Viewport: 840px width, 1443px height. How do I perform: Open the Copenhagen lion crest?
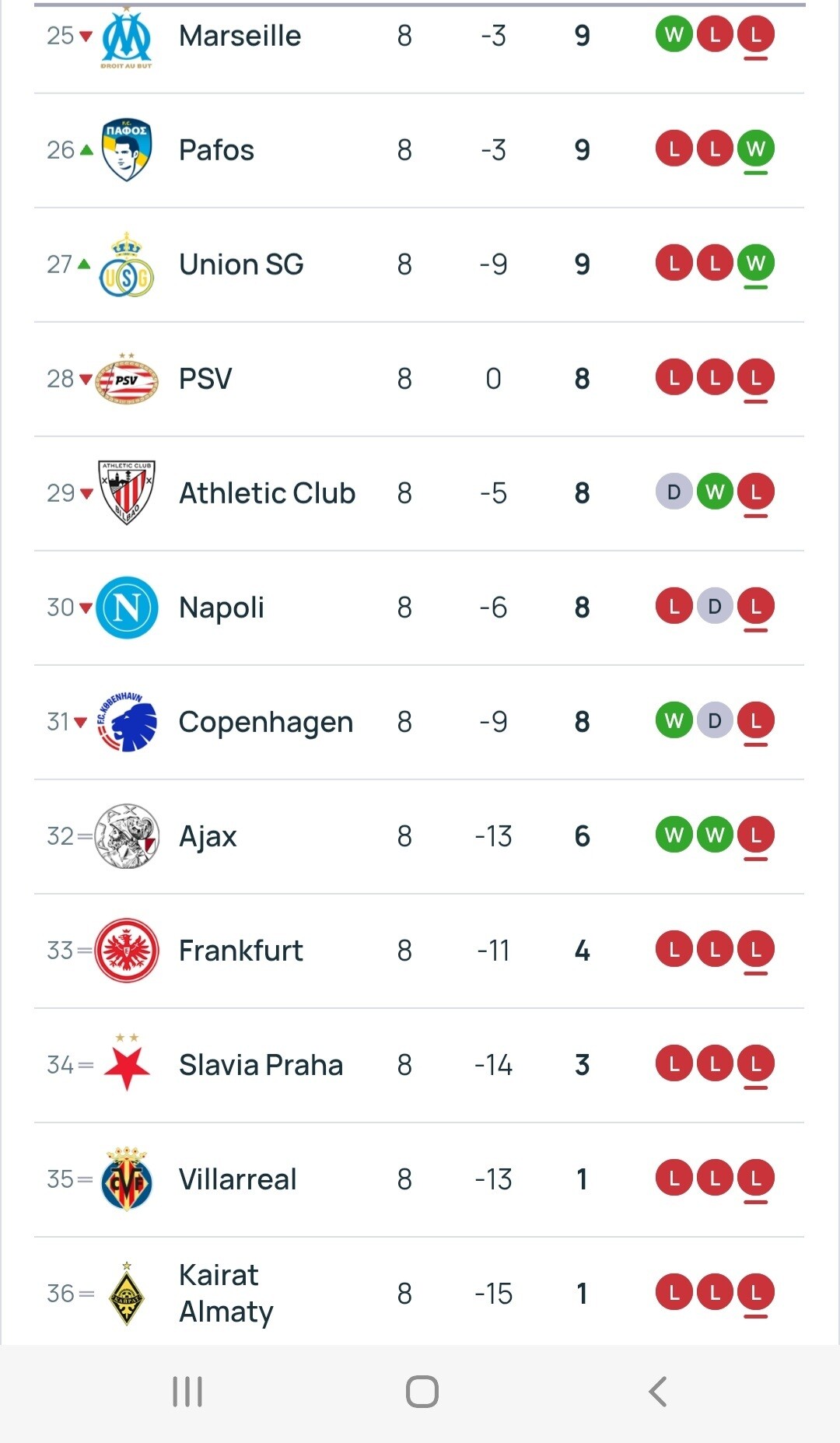127,722
